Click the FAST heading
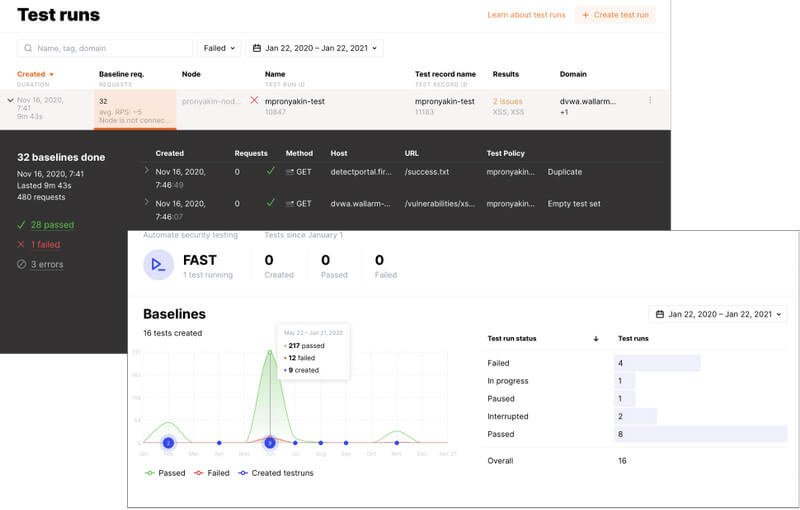800x510 pixels. [x=199, y=260]
